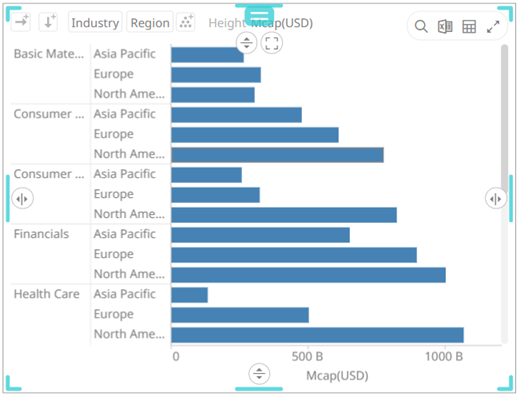The image size is (520, 397).
Task: Show the data table grid icon
Action: coord(469,26)
